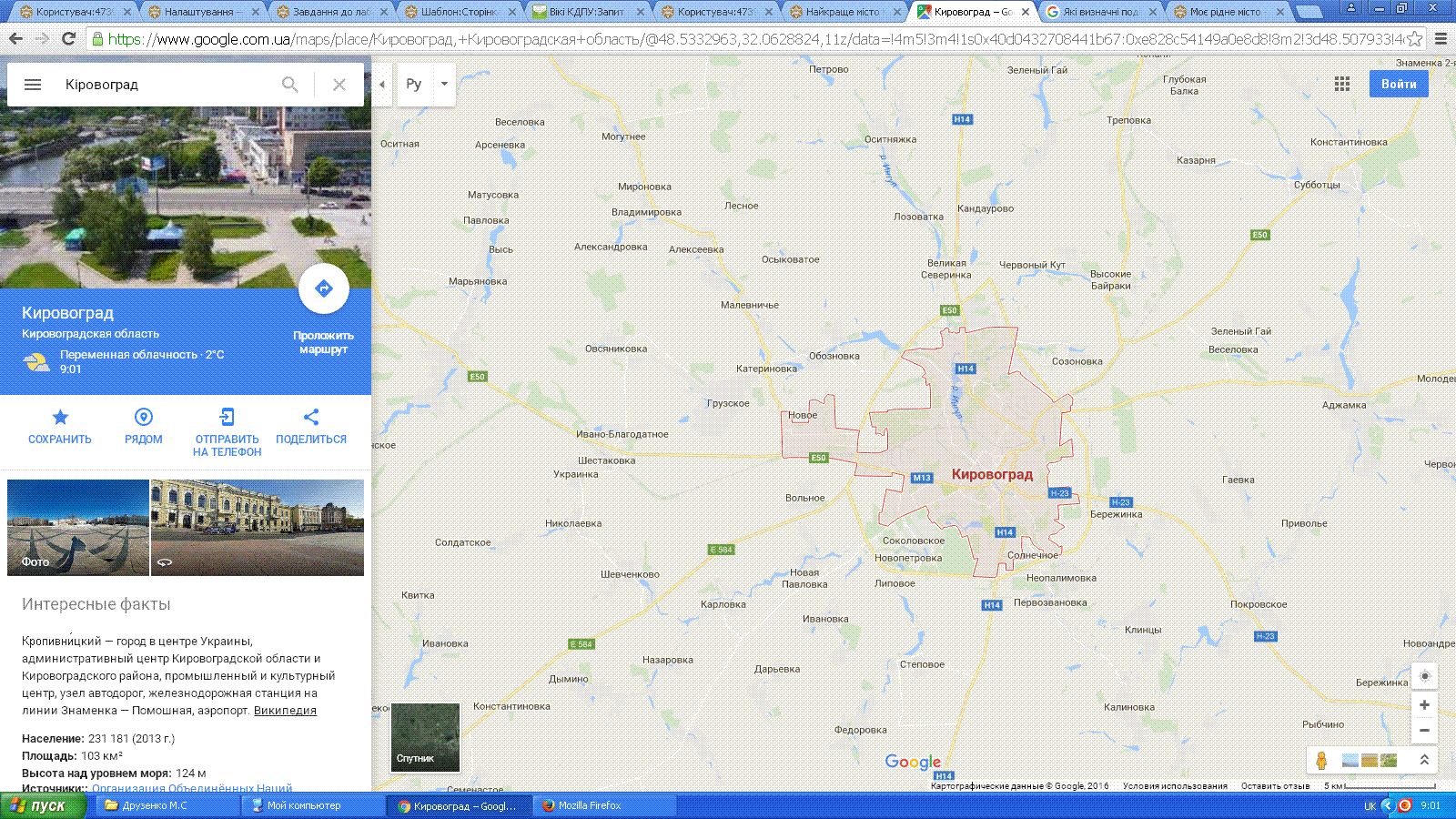The width and height of the screenshot is (1456, 819).
Task: Bookmark page with star icon
Action: click(x=1415, y=39)
